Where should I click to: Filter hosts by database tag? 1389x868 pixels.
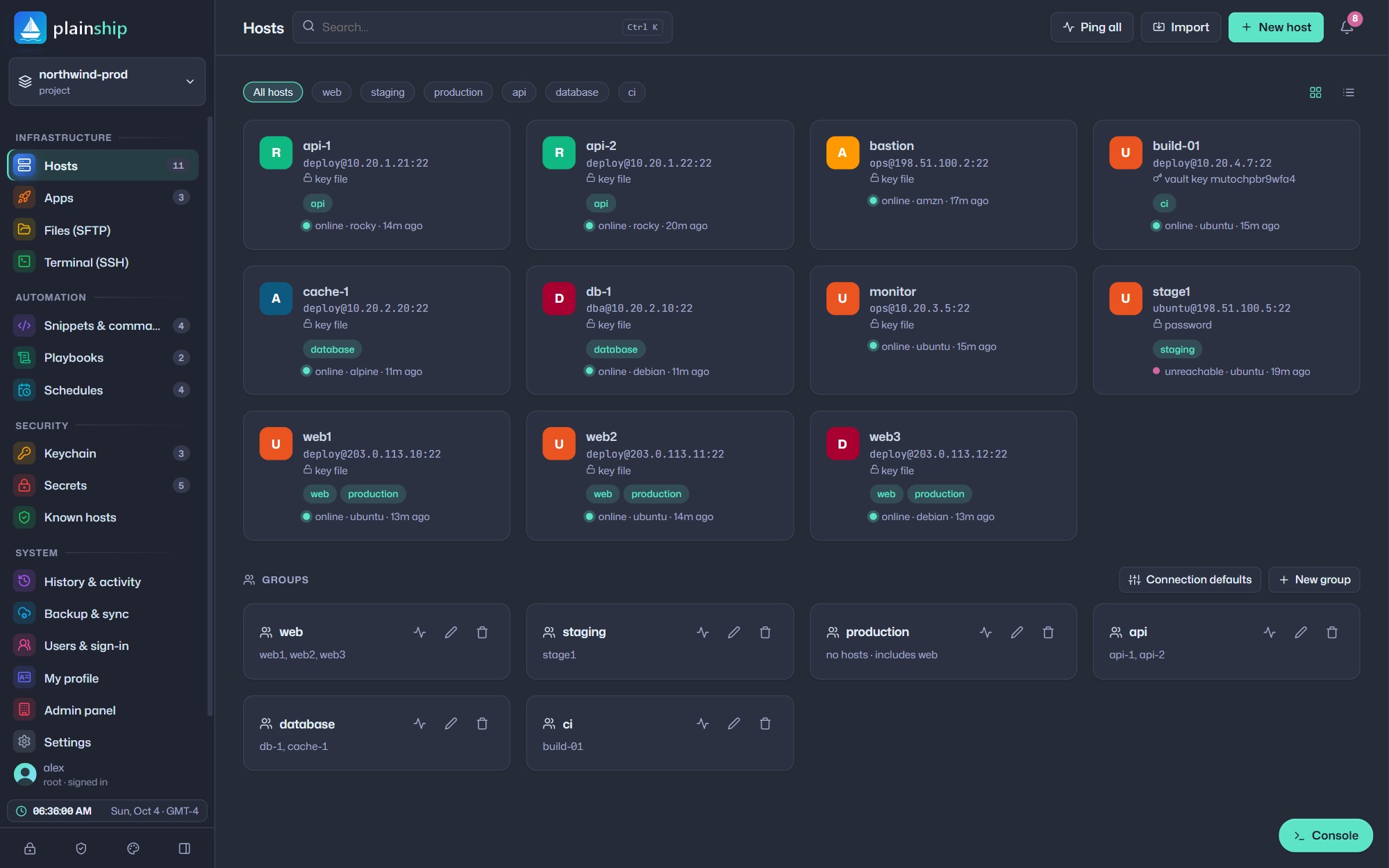[x=577, y=92]
